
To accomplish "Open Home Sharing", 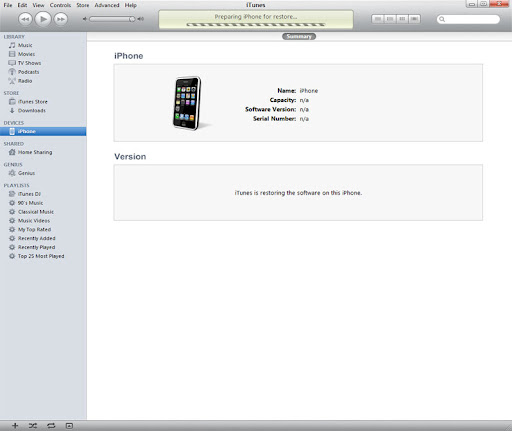I will (43, 152).
